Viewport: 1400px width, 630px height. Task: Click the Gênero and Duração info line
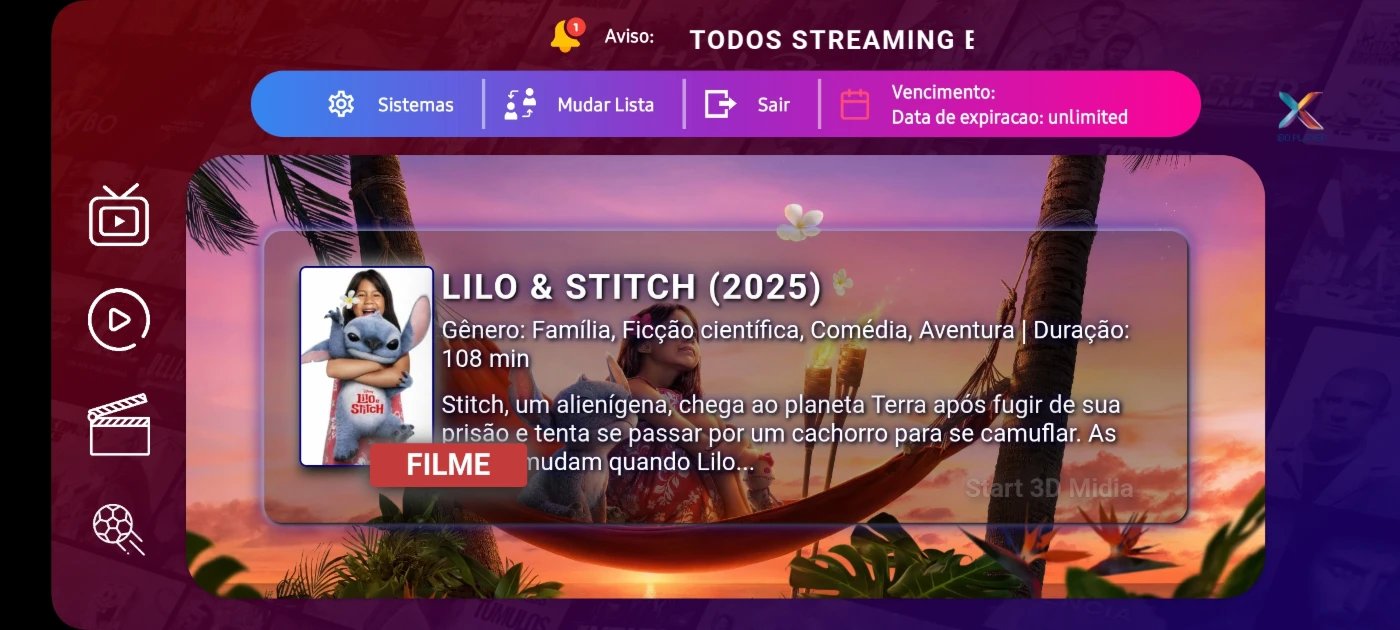786,344
